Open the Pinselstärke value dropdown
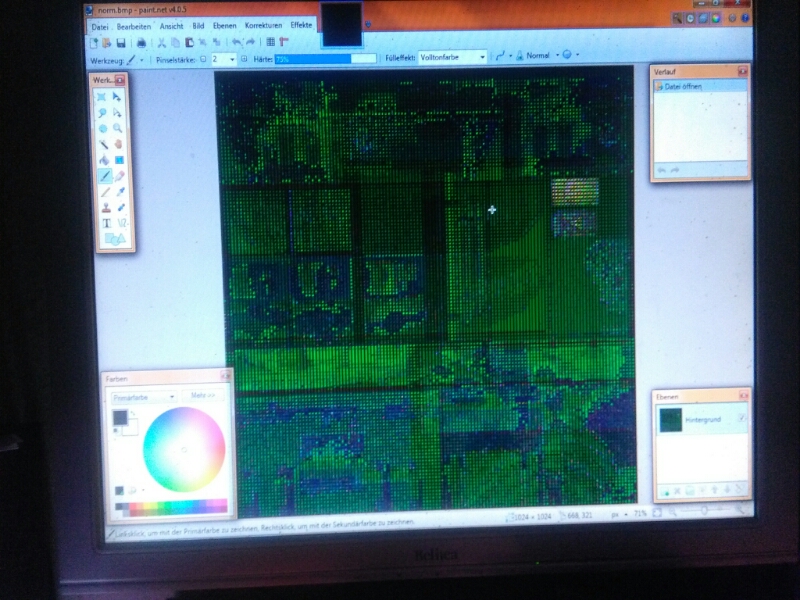800x600 pixels. pos(233,59)
